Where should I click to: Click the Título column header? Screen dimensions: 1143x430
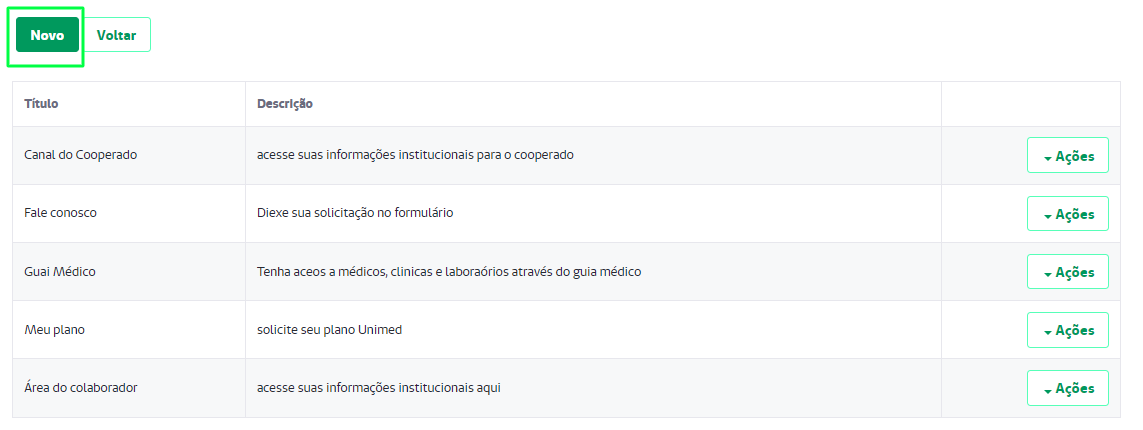pos(42,103)
